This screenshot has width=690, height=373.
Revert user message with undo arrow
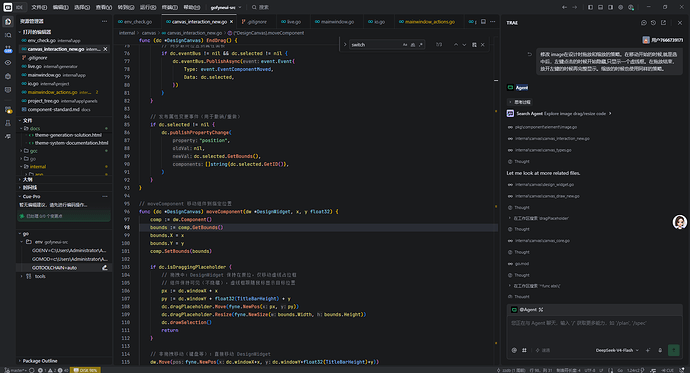click(x=529, y=55)
